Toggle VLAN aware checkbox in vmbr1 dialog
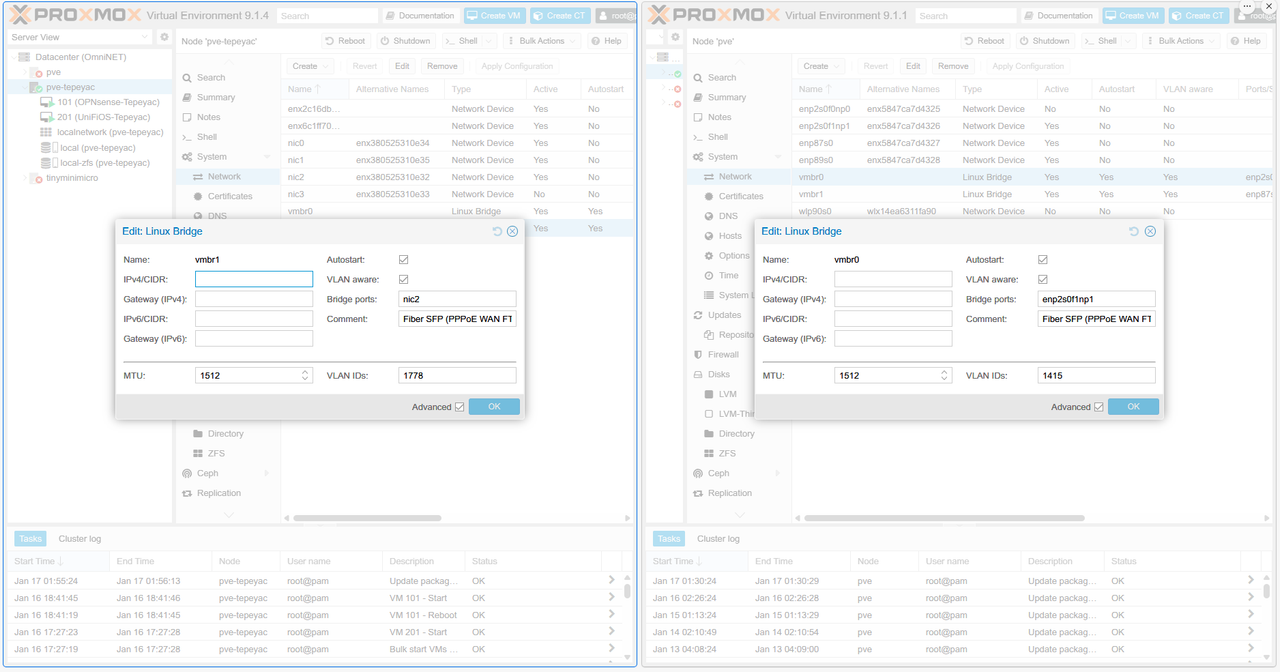The height and width of the screenshot is (672, 1280). [x=404, y=279]
